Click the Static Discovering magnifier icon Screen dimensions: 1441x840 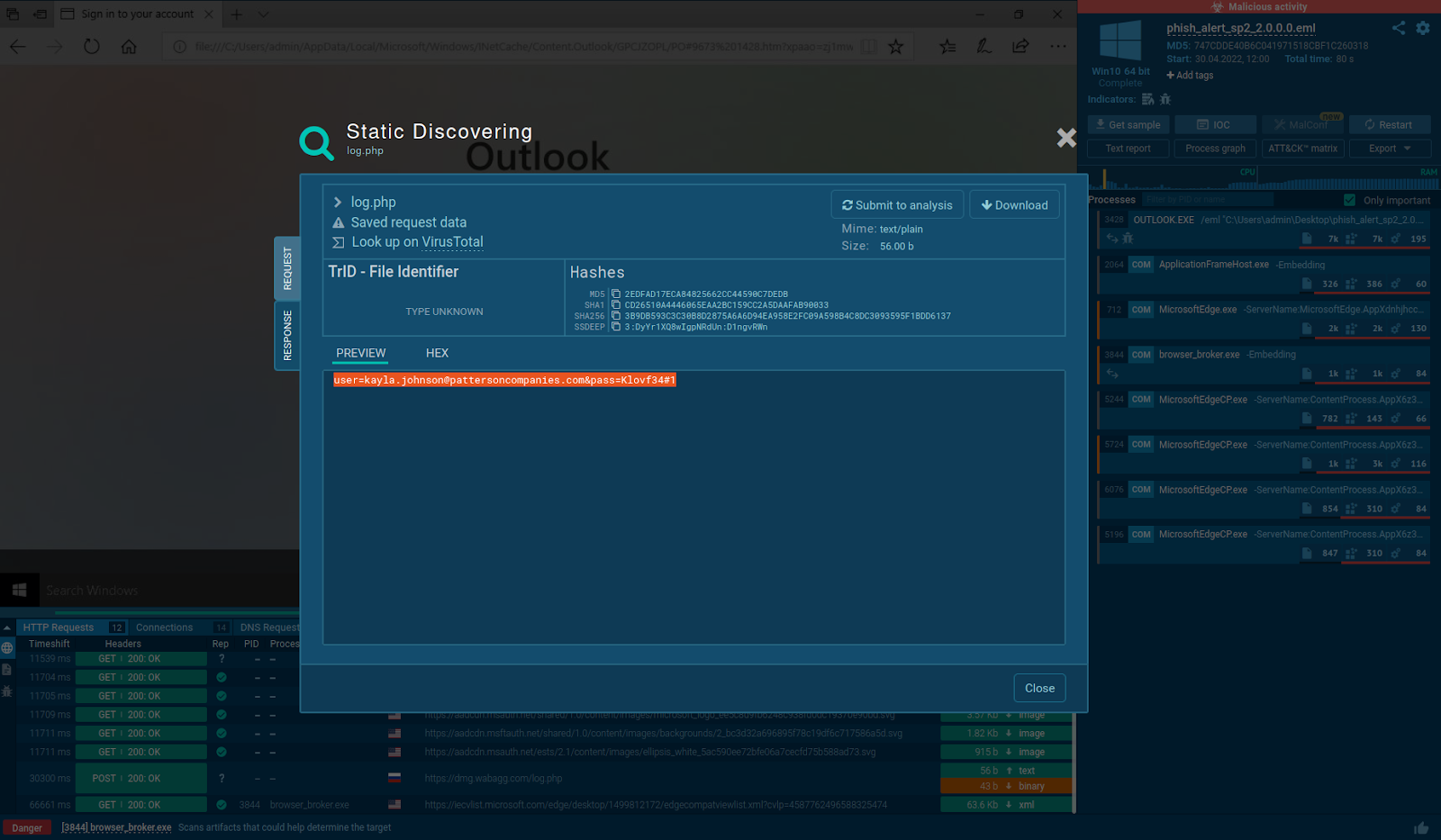tap(316, 142)
